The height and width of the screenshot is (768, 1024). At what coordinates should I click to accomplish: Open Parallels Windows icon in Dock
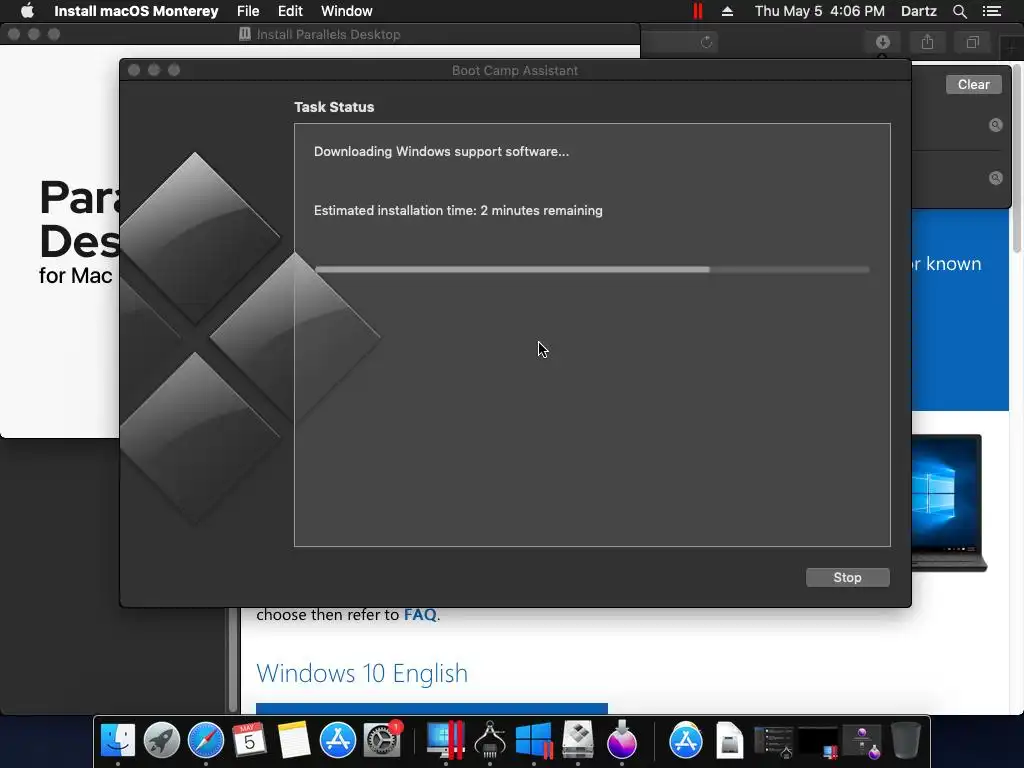coord(534,740)
